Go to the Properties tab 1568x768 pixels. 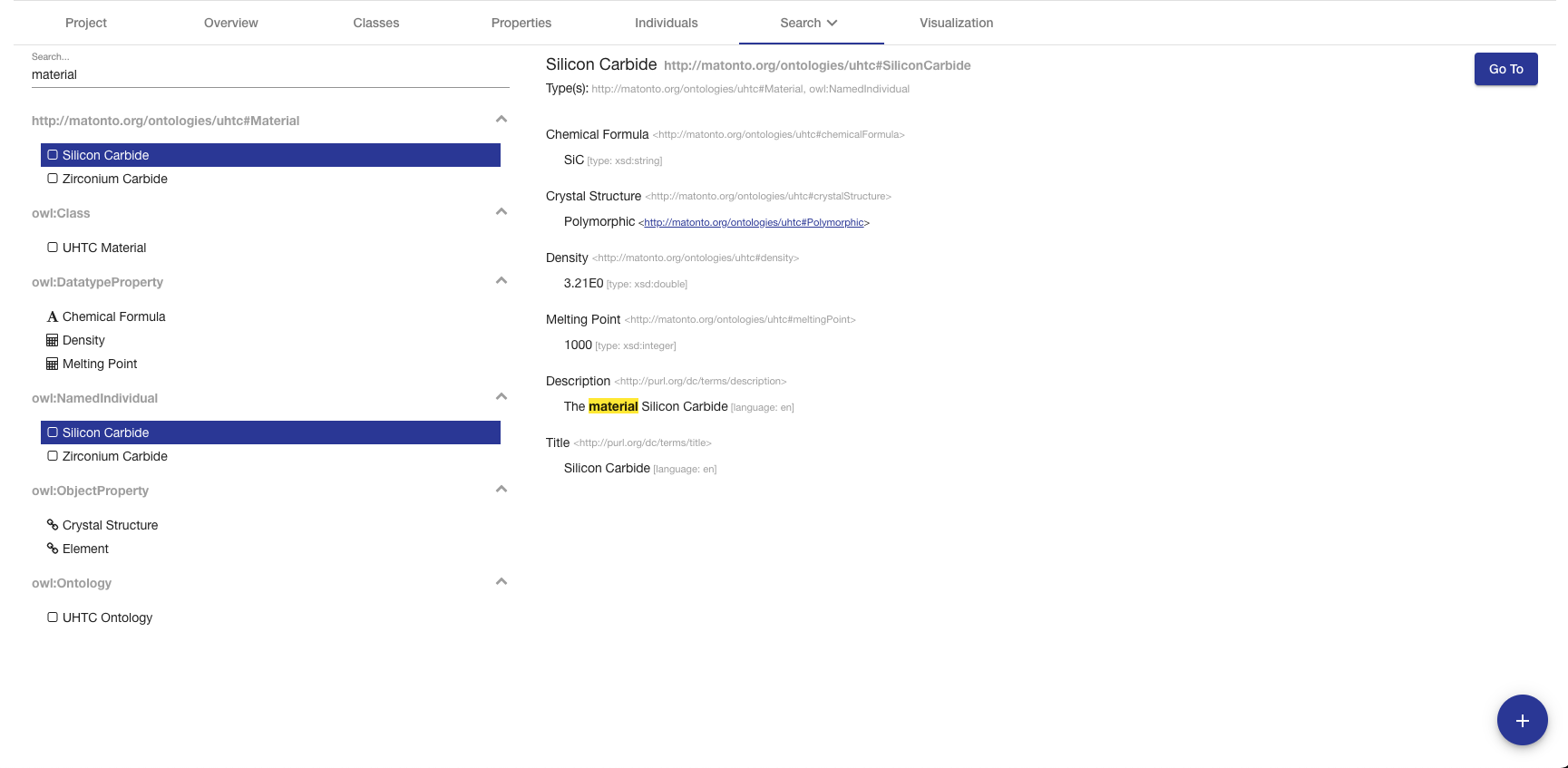pyautogui.click(x=521, y=23)
